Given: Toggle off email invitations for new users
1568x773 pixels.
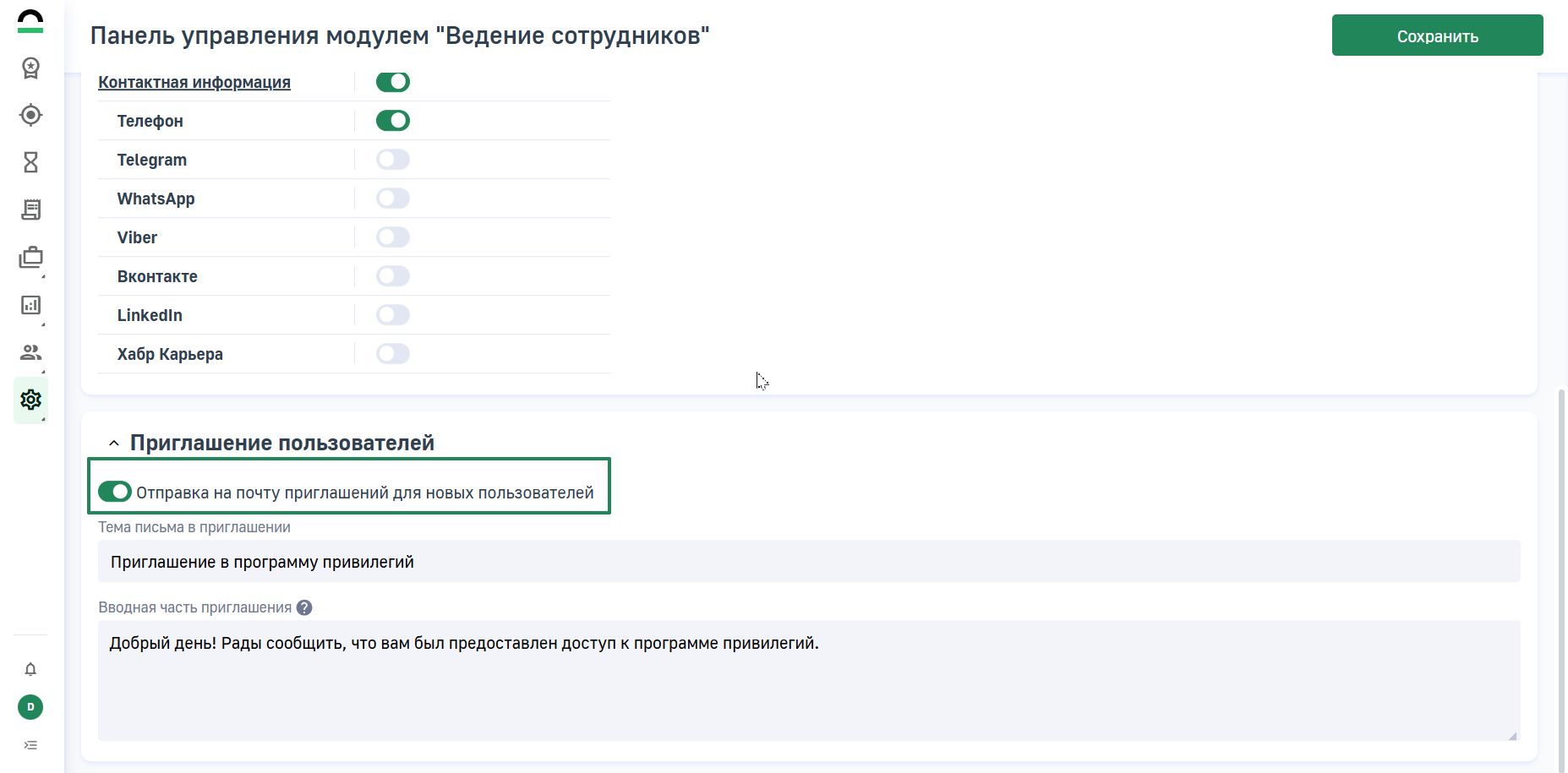Looking at the screenshot, I should click(x=115, y=492).
